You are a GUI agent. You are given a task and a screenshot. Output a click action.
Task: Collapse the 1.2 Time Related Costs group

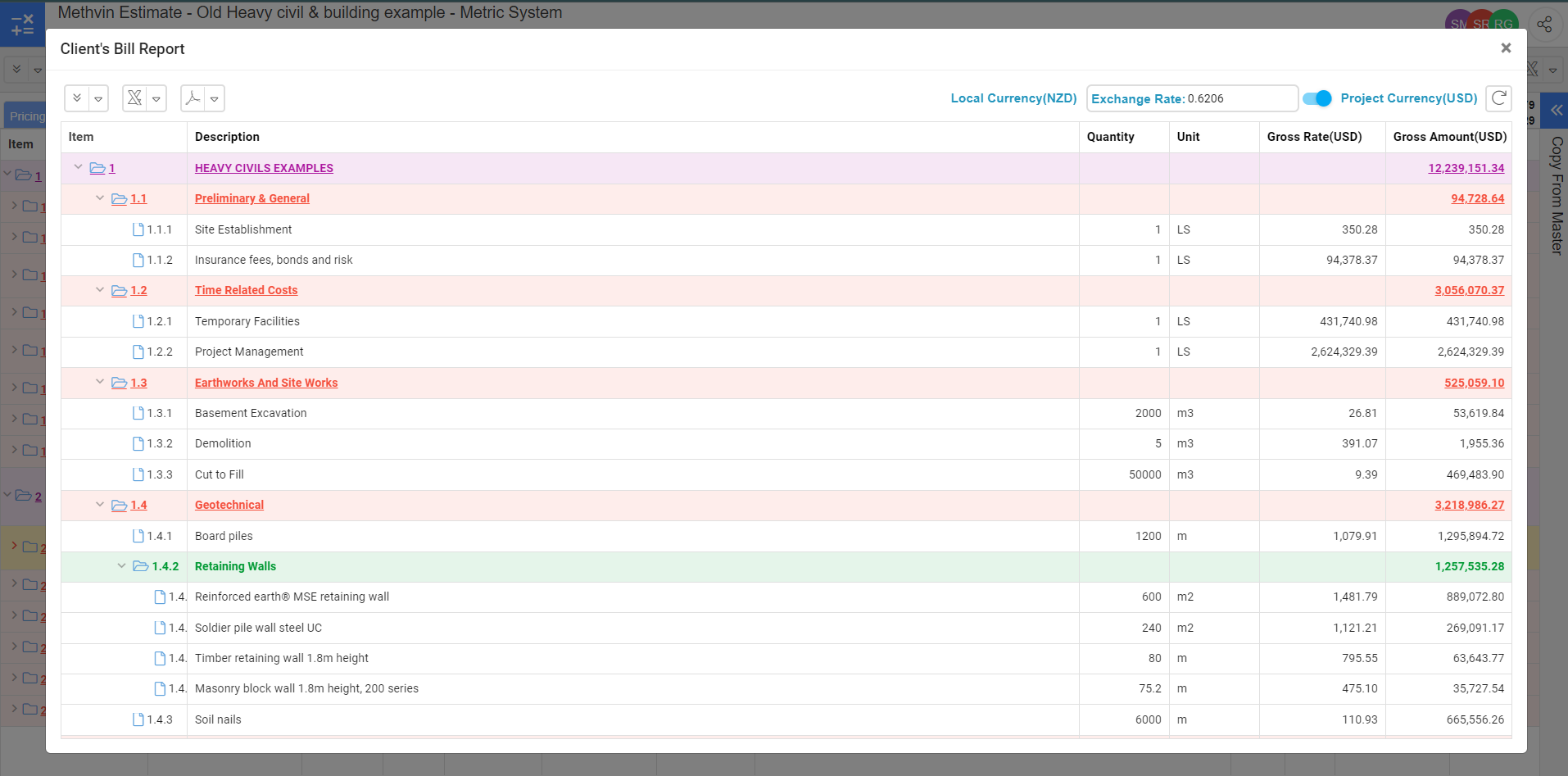pyautogui.click(x=100, y=290)
